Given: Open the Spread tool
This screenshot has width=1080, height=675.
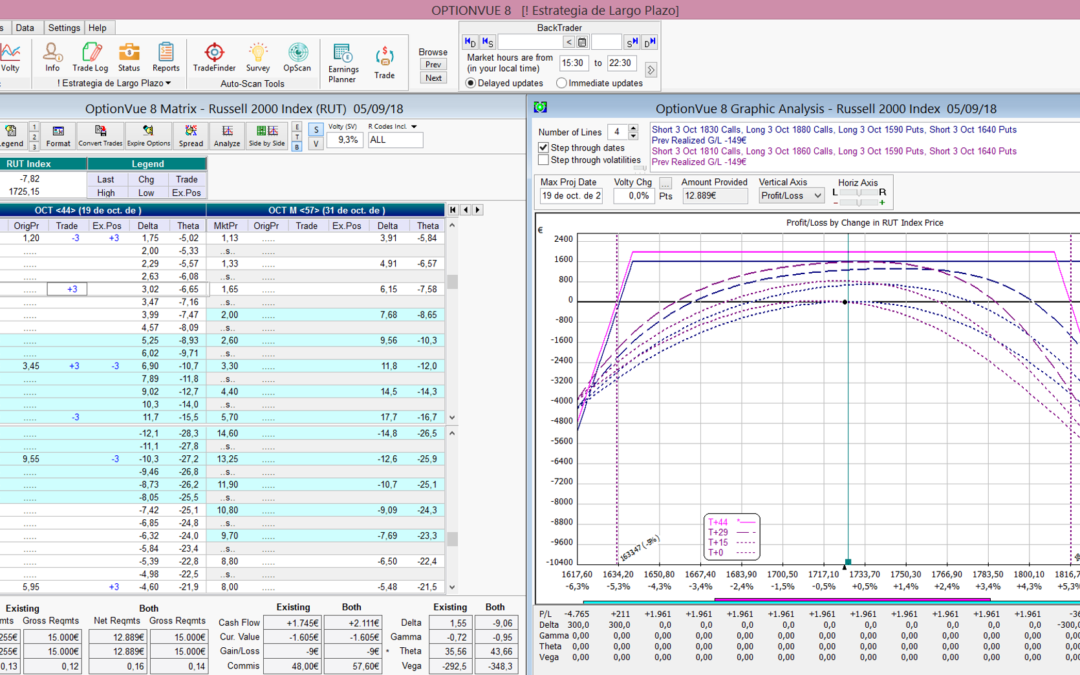Looking at the screenshot, I should [191, 135].
